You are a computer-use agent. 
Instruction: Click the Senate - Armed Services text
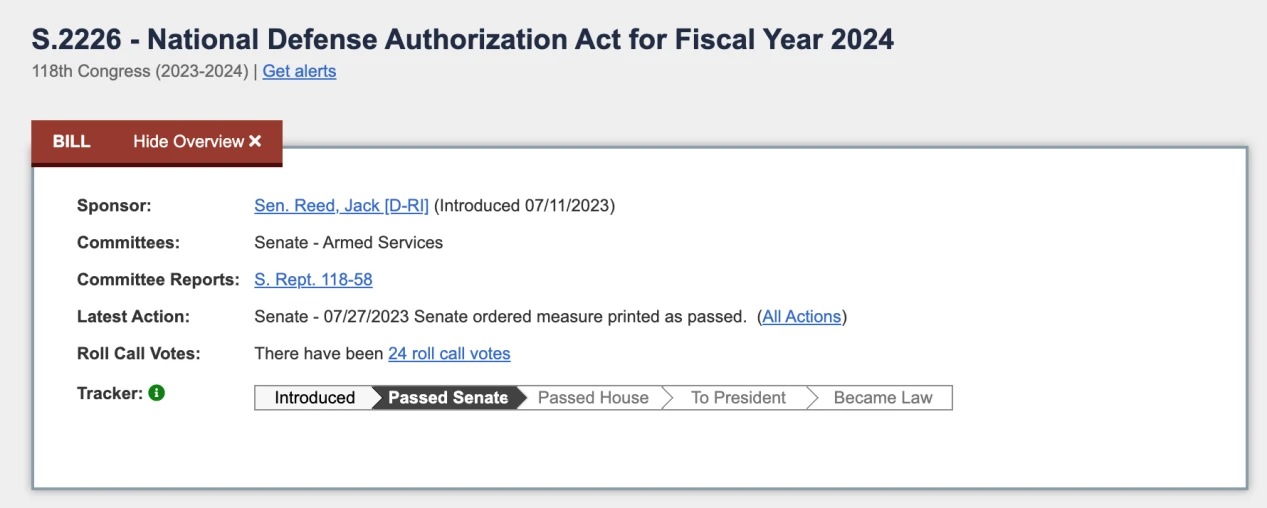(x=348, y=243)
